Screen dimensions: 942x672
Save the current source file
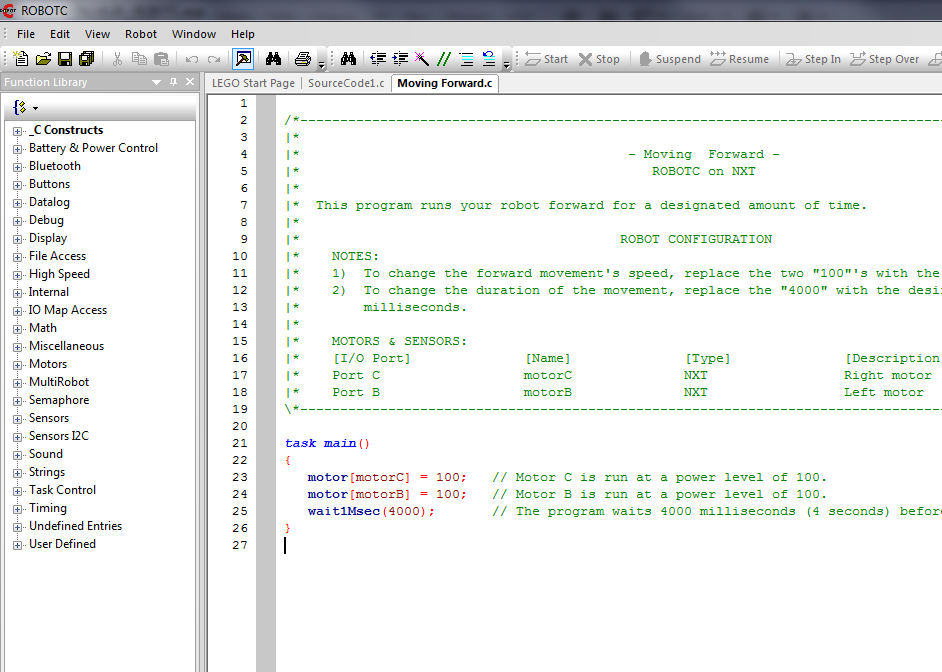(64, 59)
